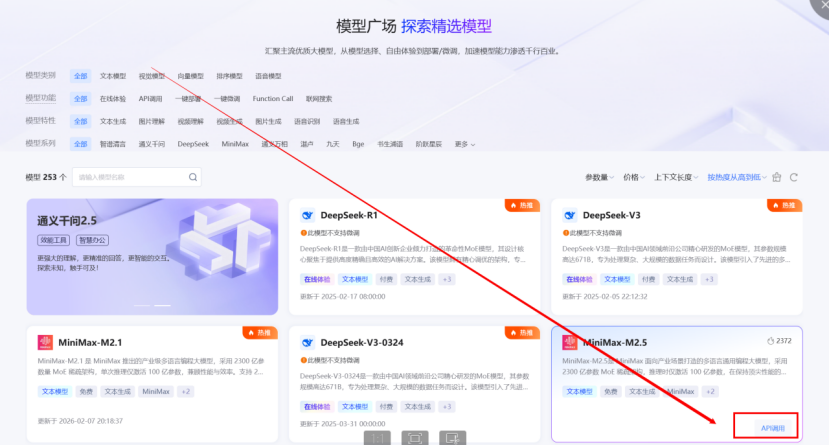Filter by 语音模型 category
Viewport: 830px width, 446px height.
(268, 76)
